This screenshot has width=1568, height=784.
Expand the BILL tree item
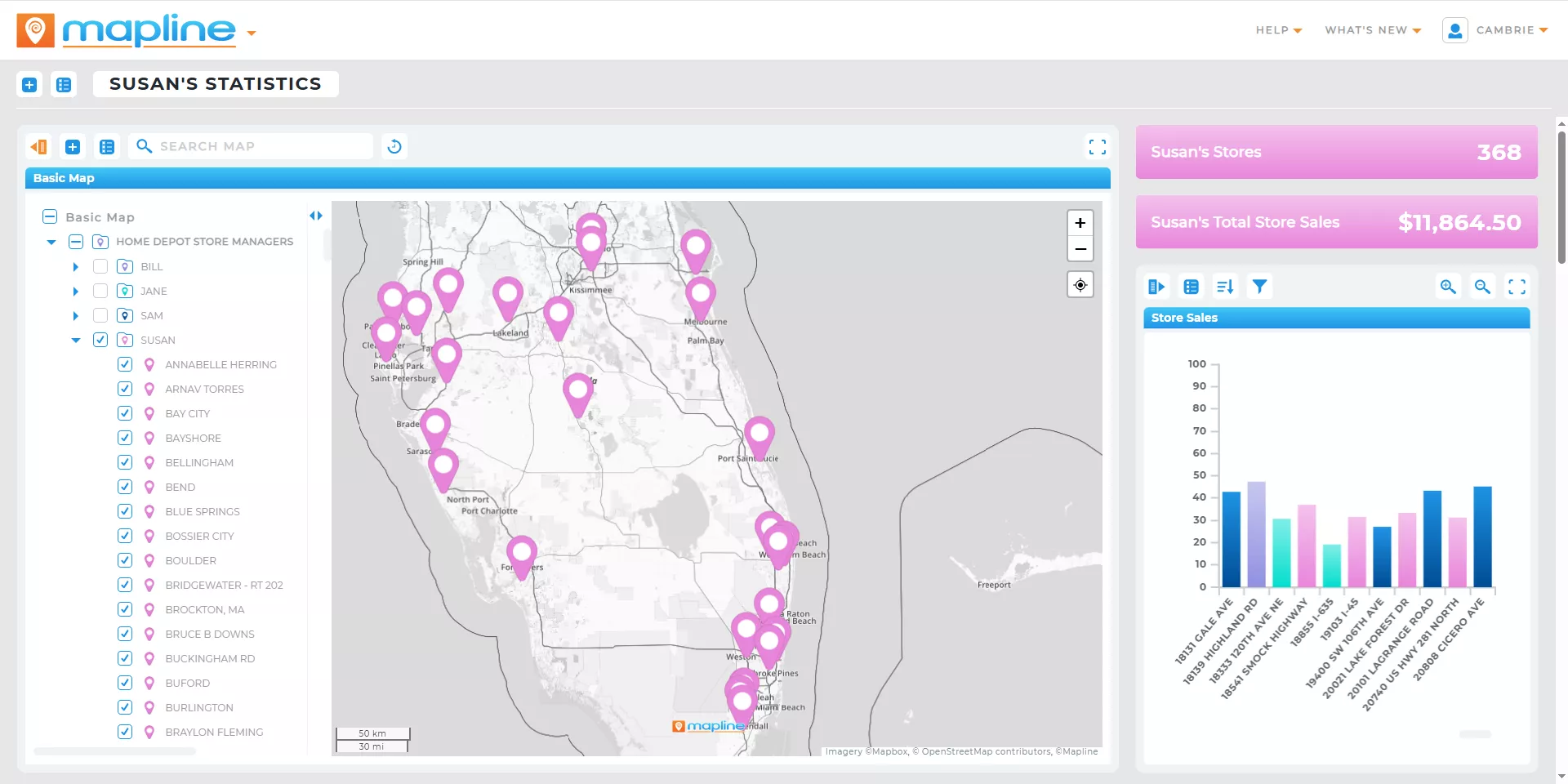click(x=75, y=266)
